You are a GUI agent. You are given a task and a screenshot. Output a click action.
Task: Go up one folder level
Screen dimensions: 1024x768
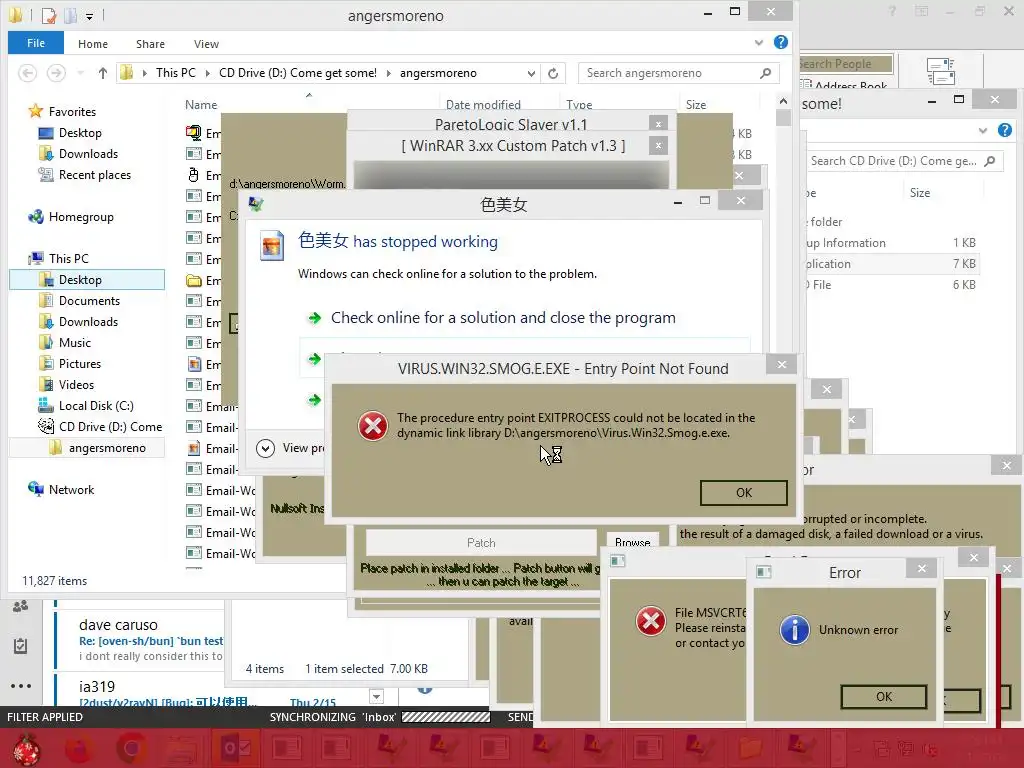click(103, 73)
